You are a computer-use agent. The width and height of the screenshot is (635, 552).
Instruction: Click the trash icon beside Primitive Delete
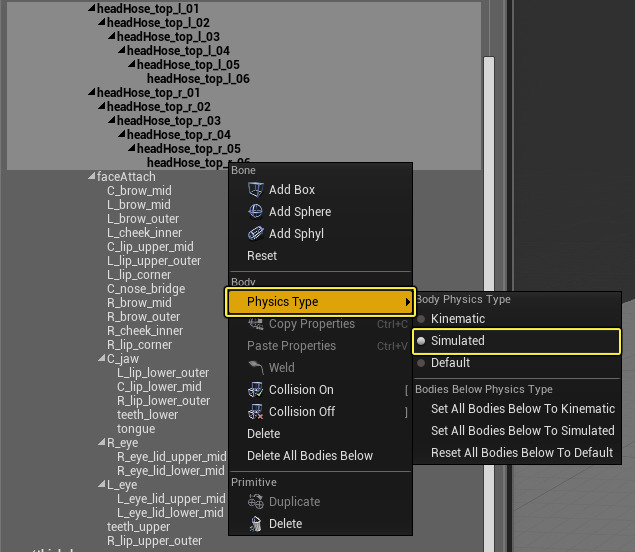point(256,523)
